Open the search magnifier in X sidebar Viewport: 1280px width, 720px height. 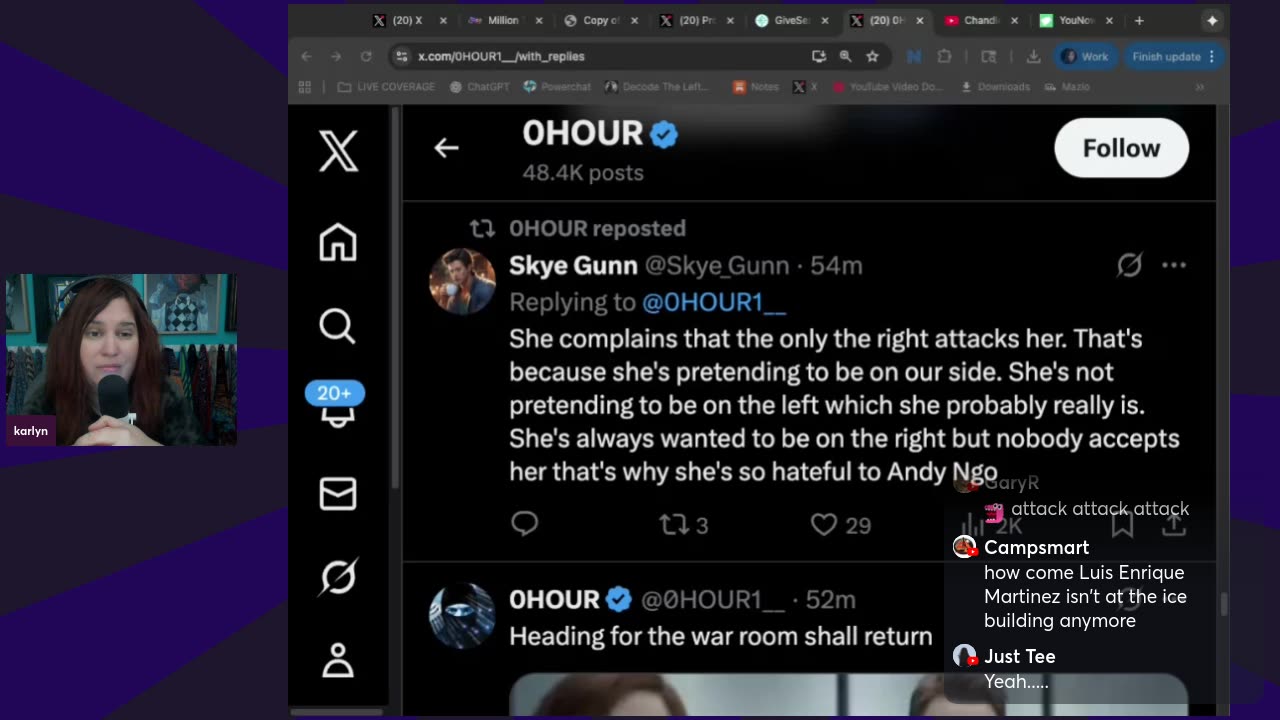[337, 326]
